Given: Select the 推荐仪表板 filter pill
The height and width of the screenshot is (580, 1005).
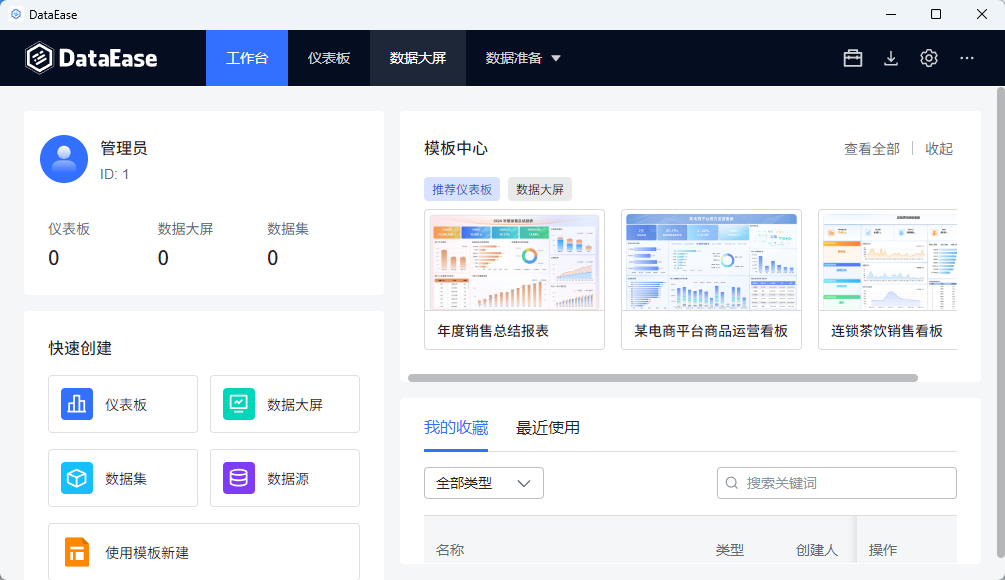Looking at the screenshot, I should click(463, 188).
